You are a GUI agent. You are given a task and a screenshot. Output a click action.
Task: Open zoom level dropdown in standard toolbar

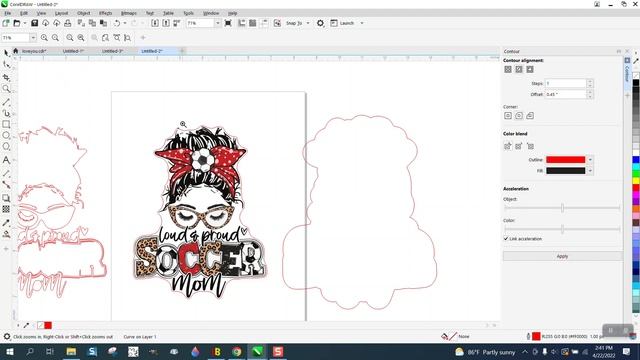[218, 23]
